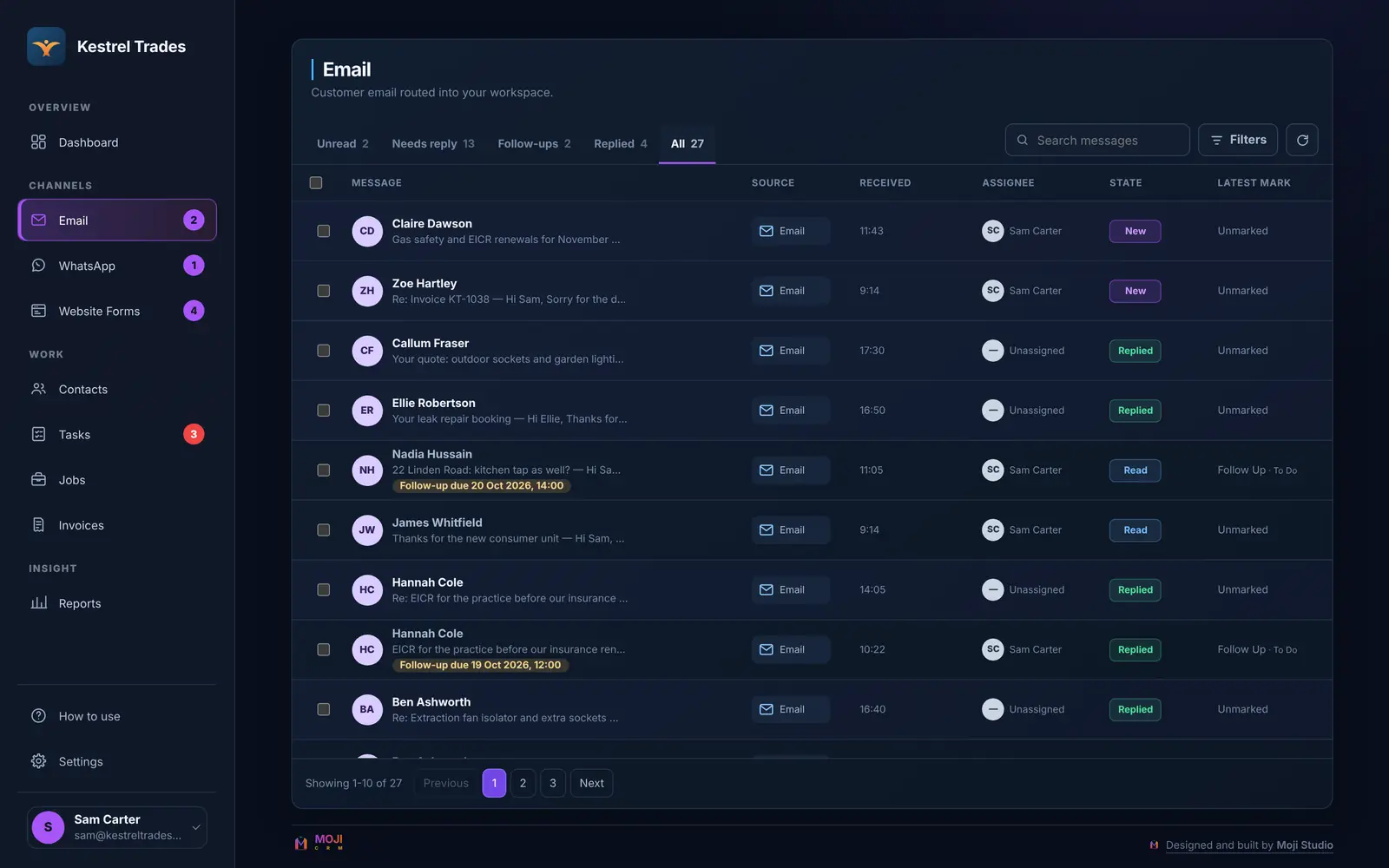This screenshot has width=1389, height=868.
Task: Switch to the Needs reply tab
Action: click(x=433, y=144)
